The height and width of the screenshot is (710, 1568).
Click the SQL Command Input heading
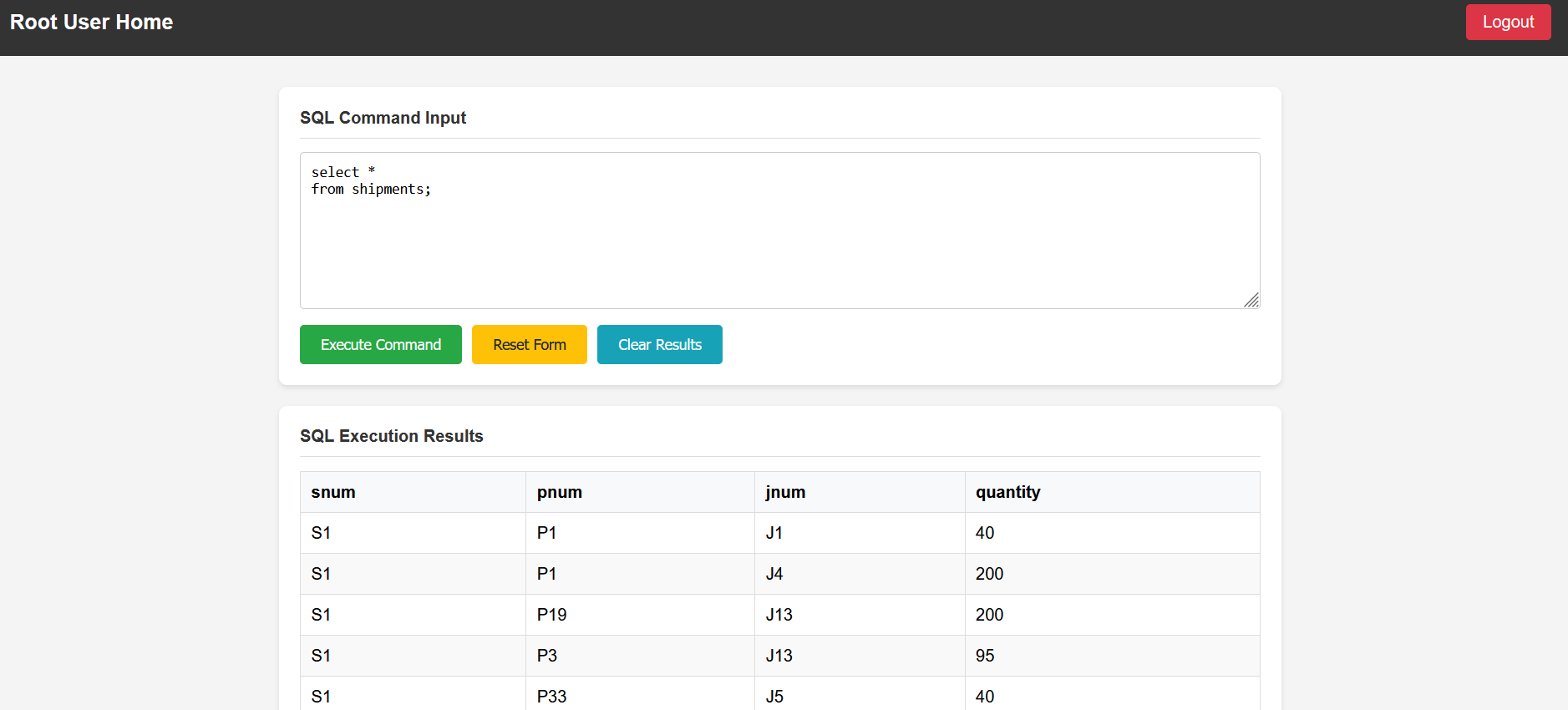coord(383,118)
